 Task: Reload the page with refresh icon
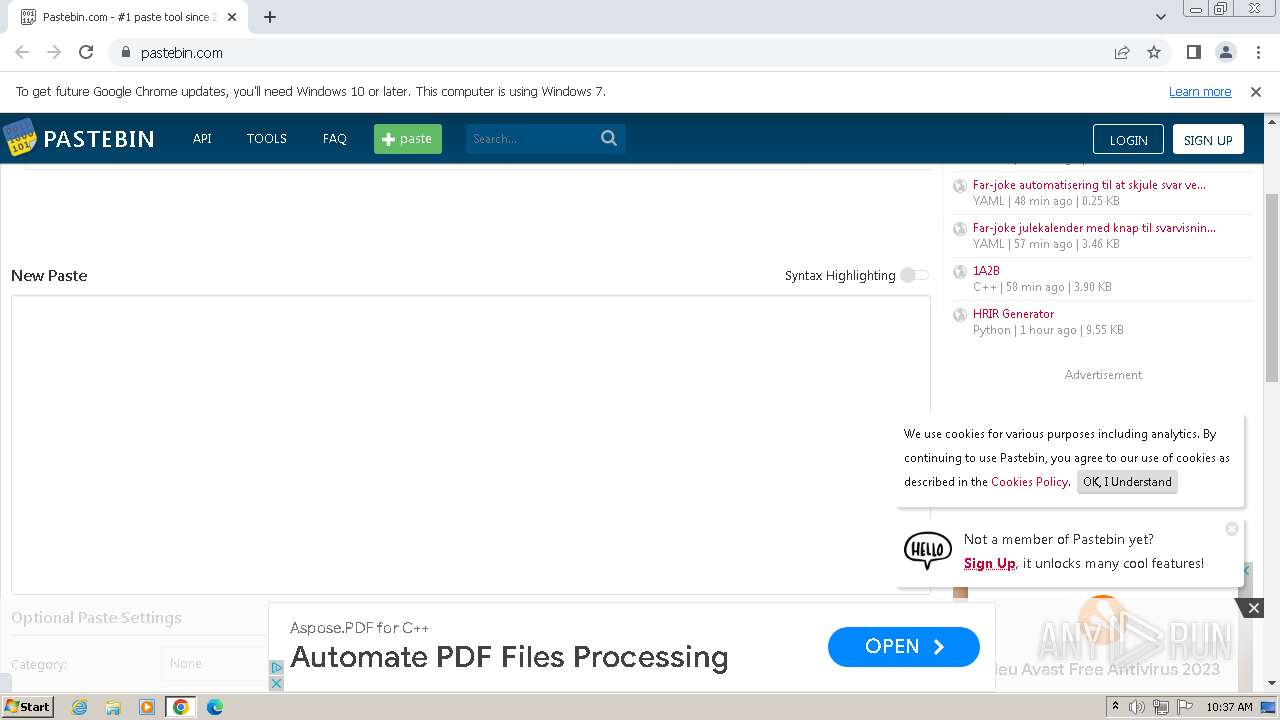click(86, 52)
